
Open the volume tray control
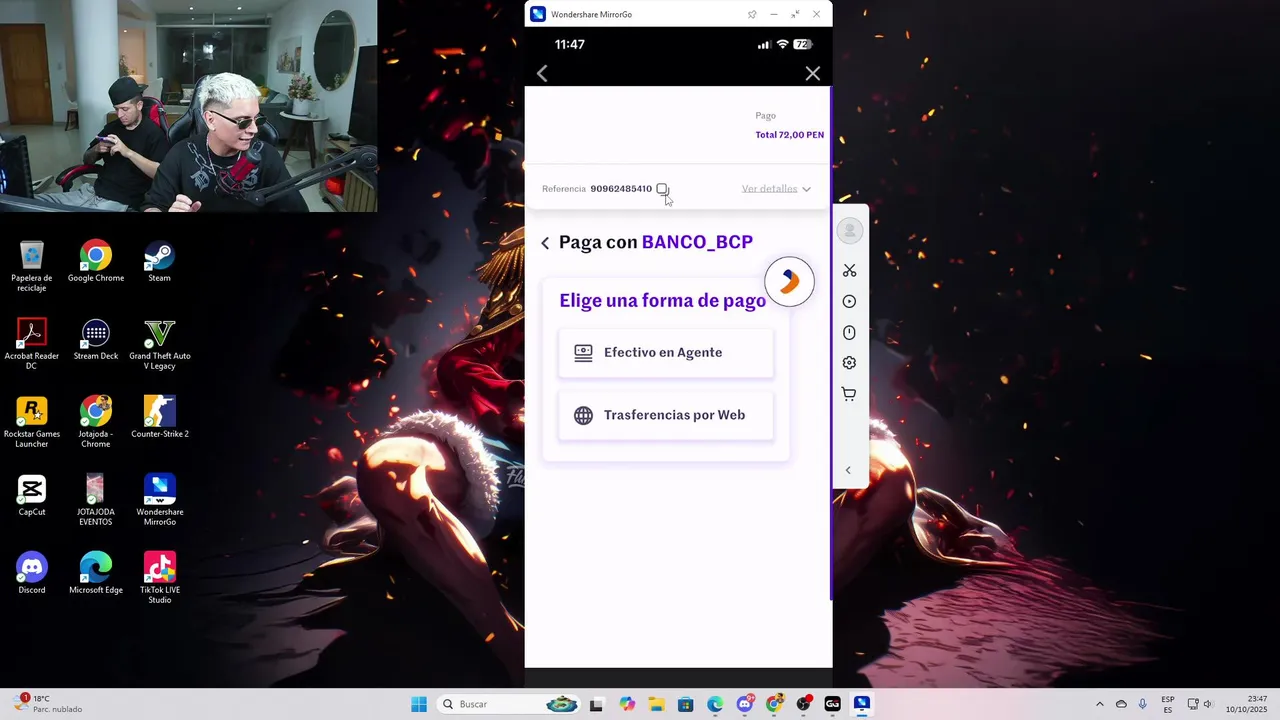pos(1207,704)
